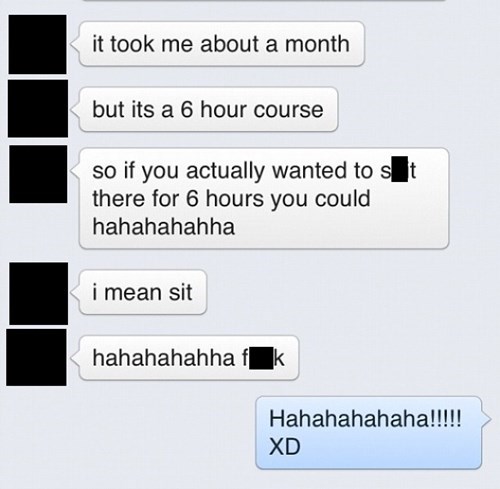
Task: Tap the 'hahahahahha' message ending in k
Action: [189, 358]
